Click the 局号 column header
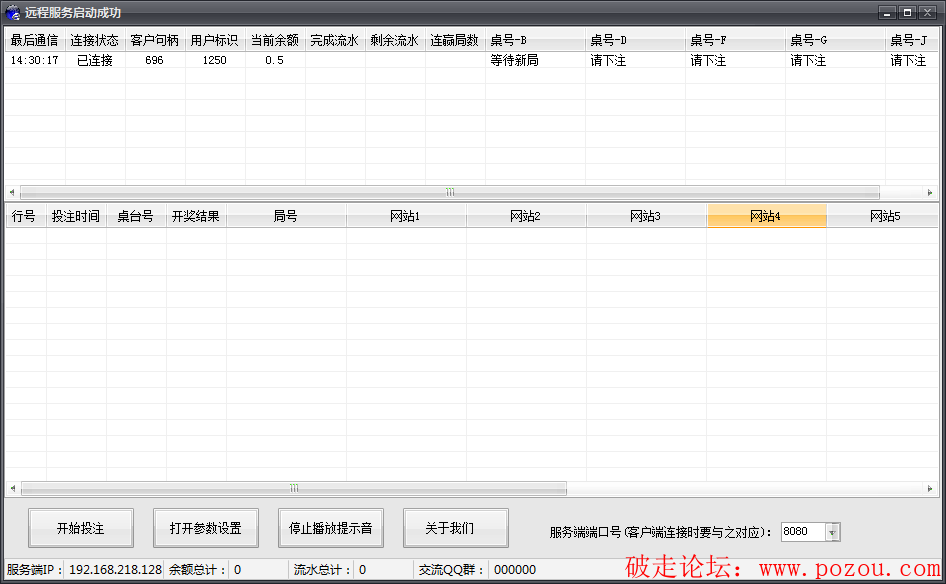The height and width of the screenshot is (584, 946). [x=286, y=216]
